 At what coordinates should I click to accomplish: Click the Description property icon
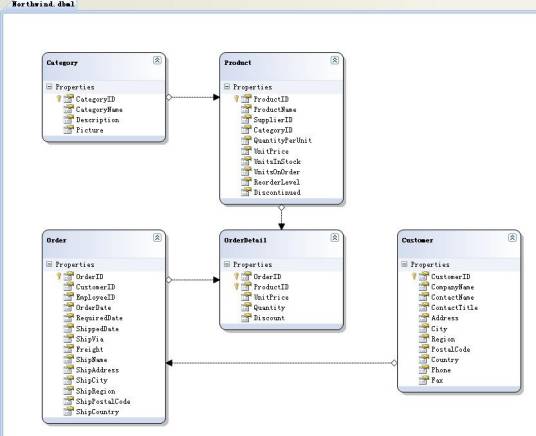point(69,119)
